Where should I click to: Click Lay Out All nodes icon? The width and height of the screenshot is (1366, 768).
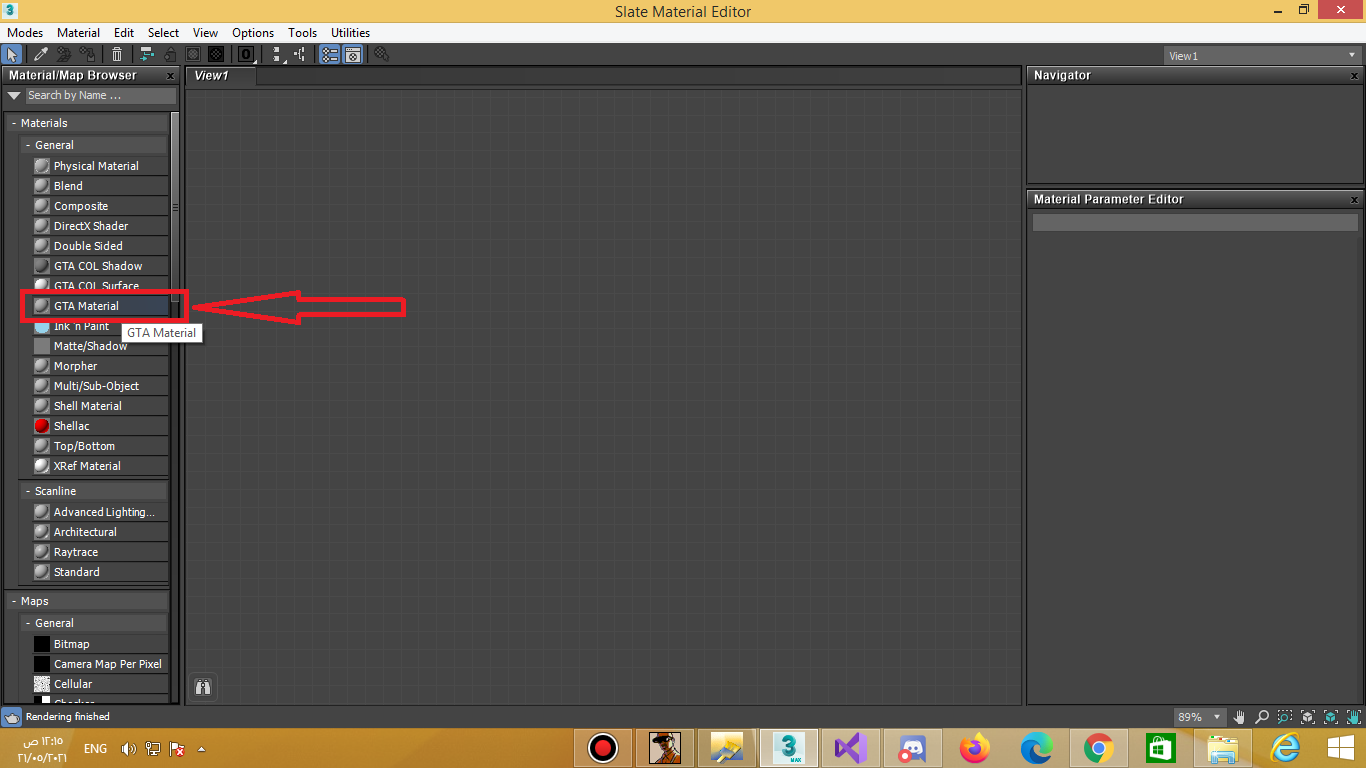277,55
